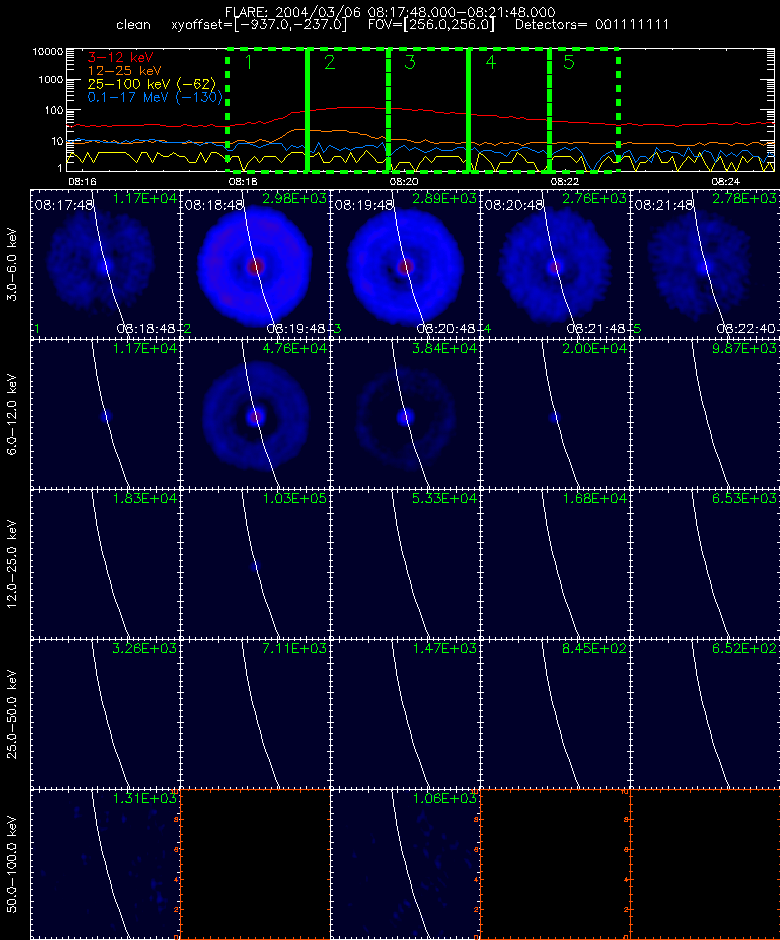Click the FLARE date and time title

point(390,12)
